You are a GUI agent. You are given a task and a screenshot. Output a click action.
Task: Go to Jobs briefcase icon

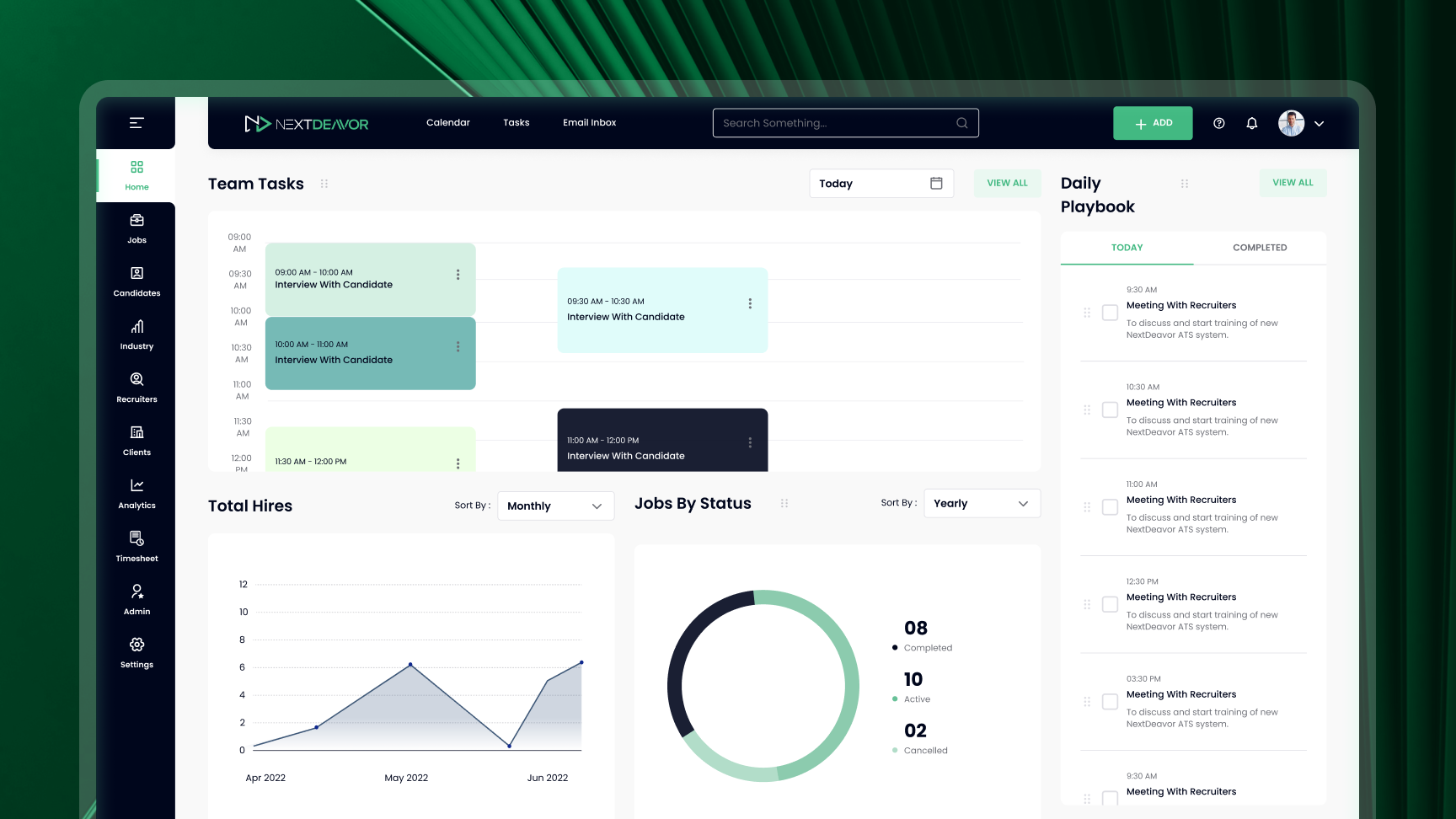[x=136, y=220]
